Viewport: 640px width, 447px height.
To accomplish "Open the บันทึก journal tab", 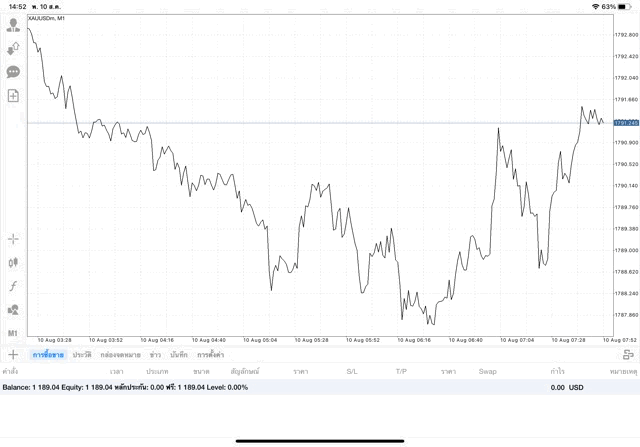I will coord(179,355).
